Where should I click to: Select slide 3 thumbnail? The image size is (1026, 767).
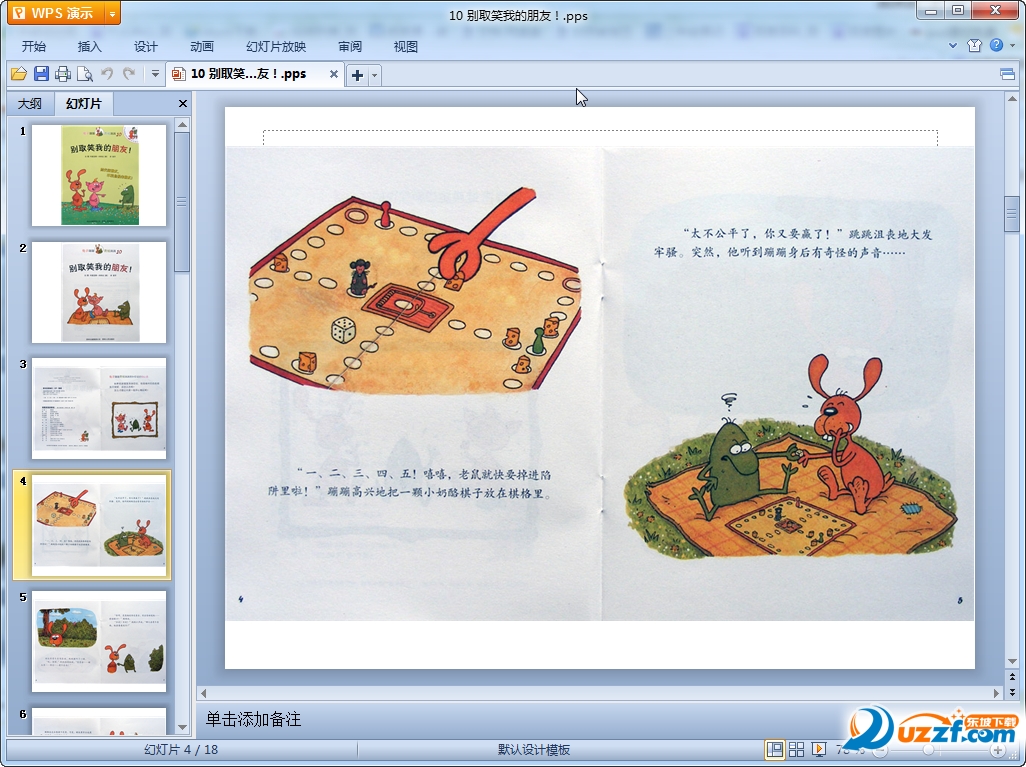pyautogui.click(x=99, y=408)
